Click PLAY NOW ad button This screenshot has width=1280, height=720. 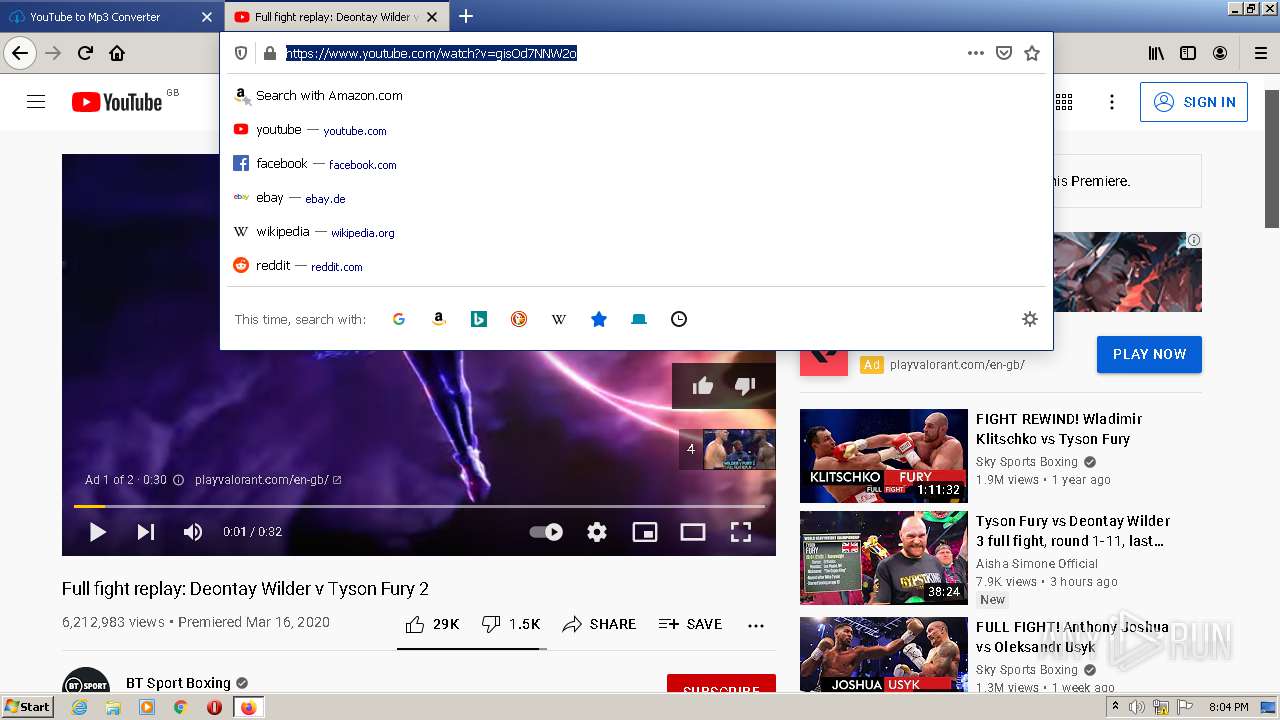[x=1149, y=354]
